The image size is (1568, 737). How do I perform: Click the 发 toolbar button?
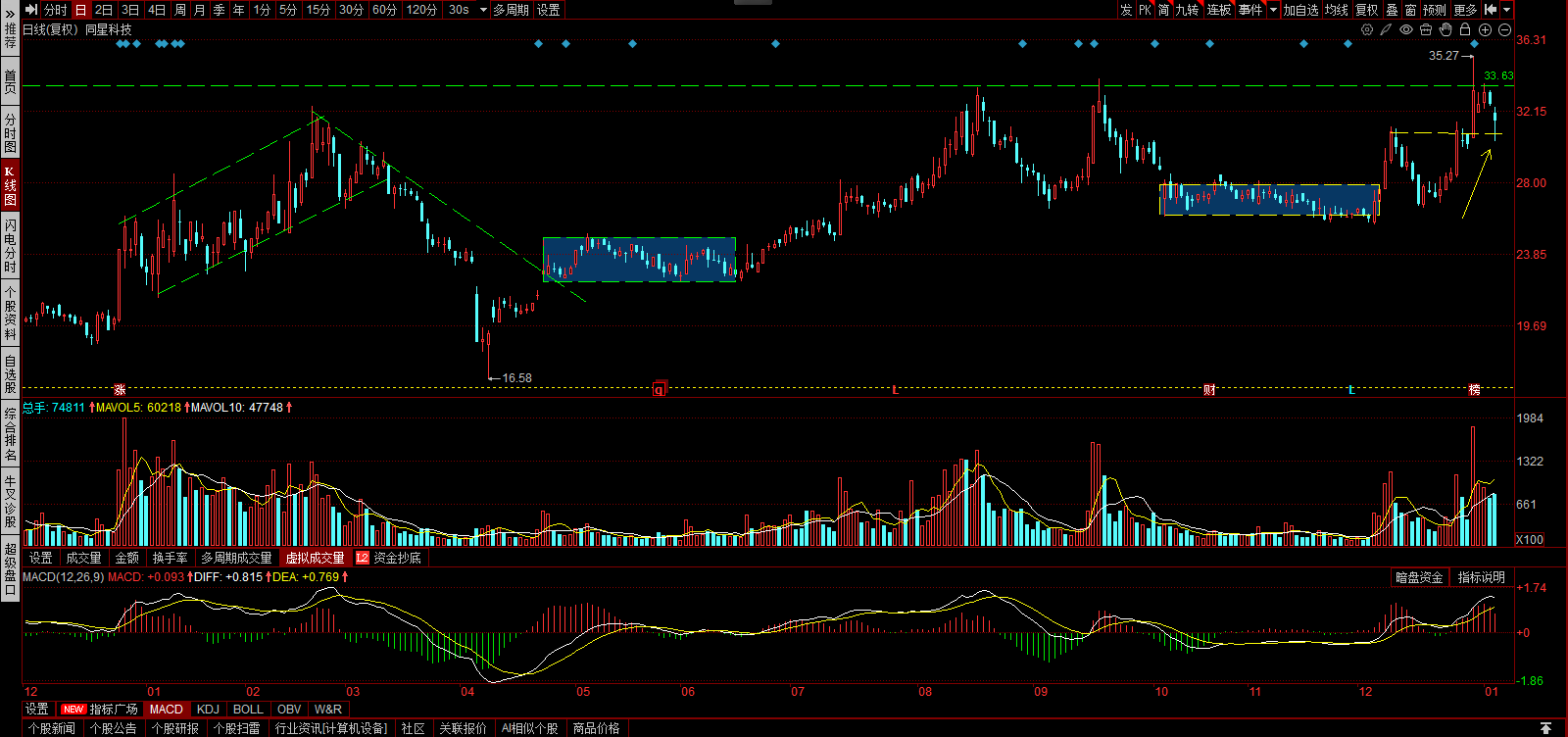1126,10
